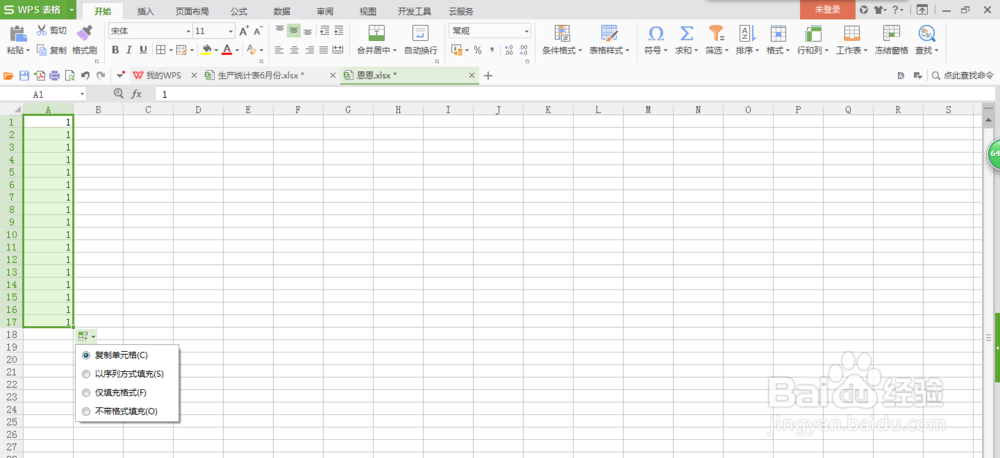
Task: Click the AutoSum (求和) sigma icon
Action: coord(686,33)
